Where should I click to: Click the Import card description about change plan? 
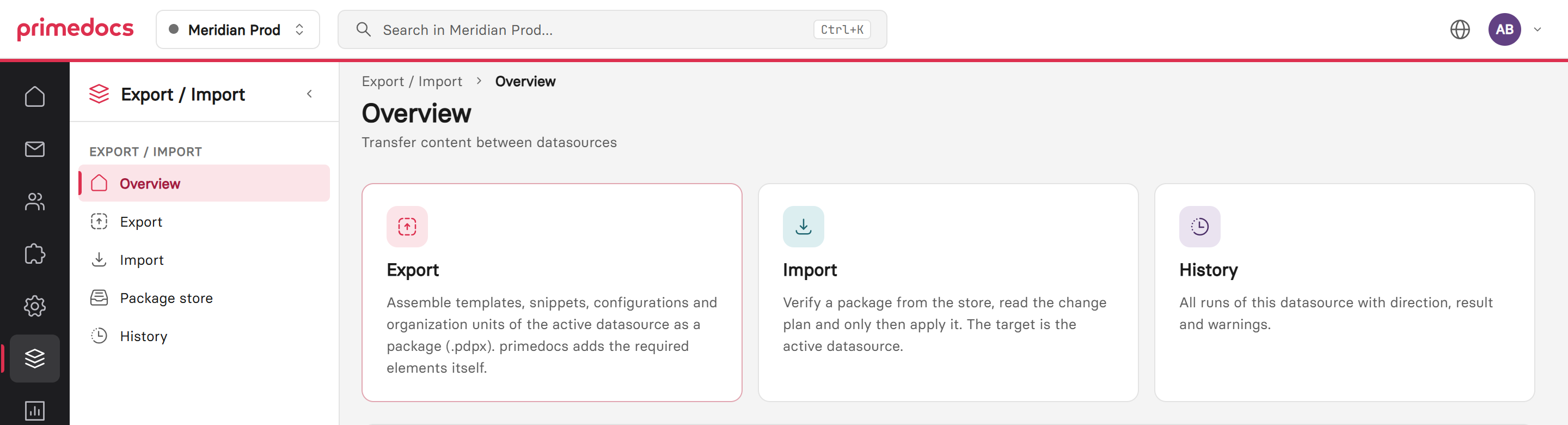coord(944,325)
